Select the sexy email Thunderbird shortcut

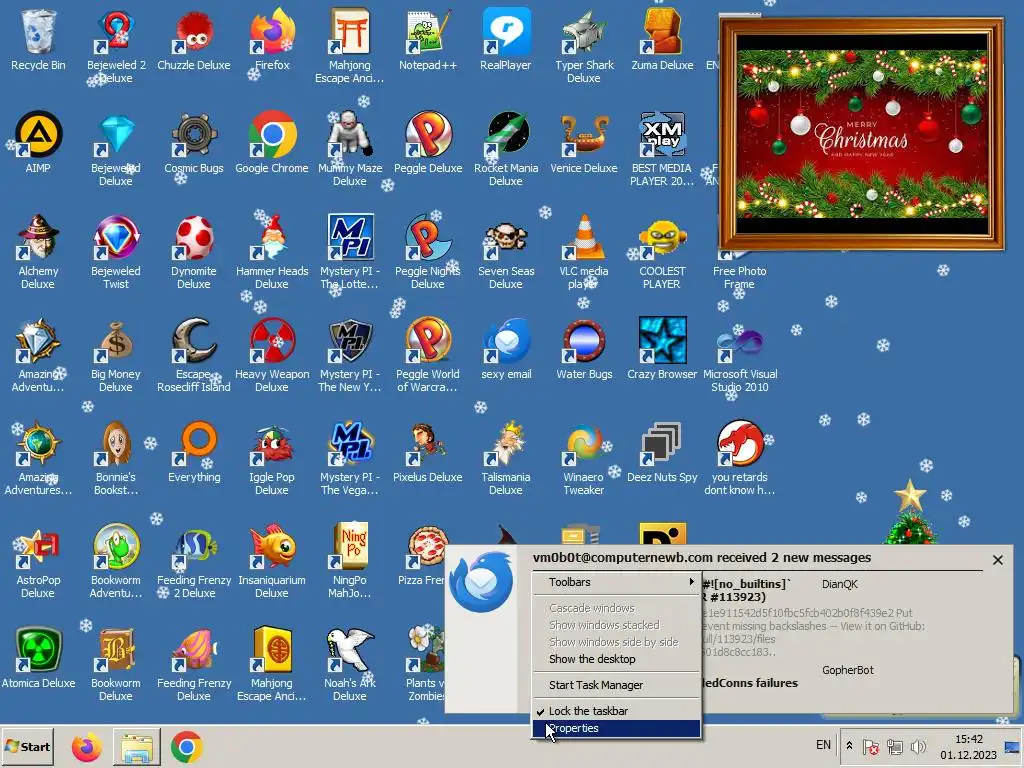click(x=505, y=350)
